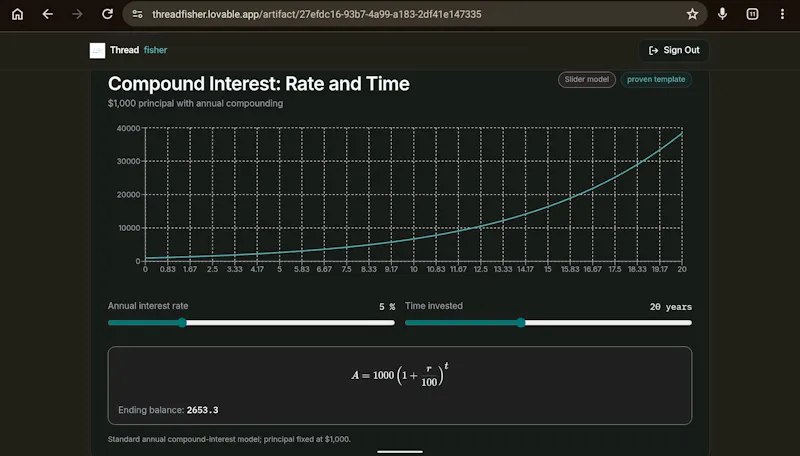Click the proven template tag
This screenshot has width=800, height=456.
[x=656, y=80]
